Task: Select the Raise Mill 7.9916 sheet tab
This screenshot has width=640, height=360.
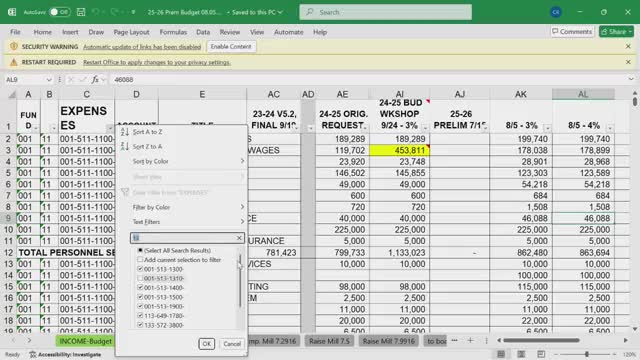Action: pyautogui.click(x=389, y=341)
